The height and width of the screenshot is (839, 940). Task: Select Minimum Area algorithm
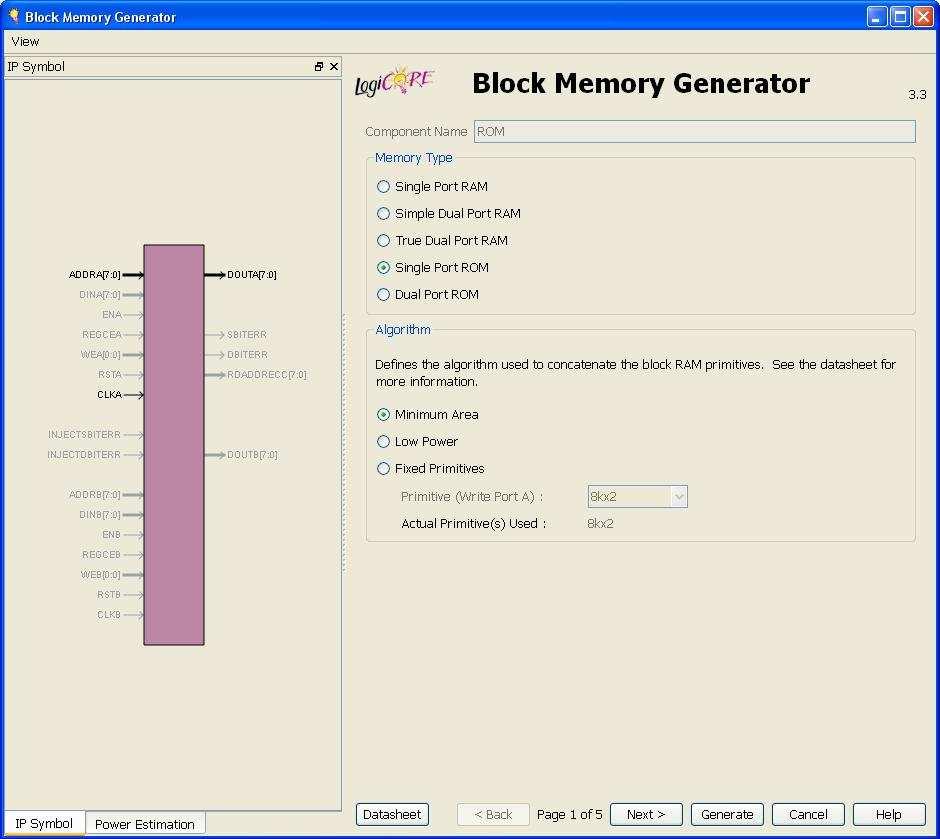427,414
